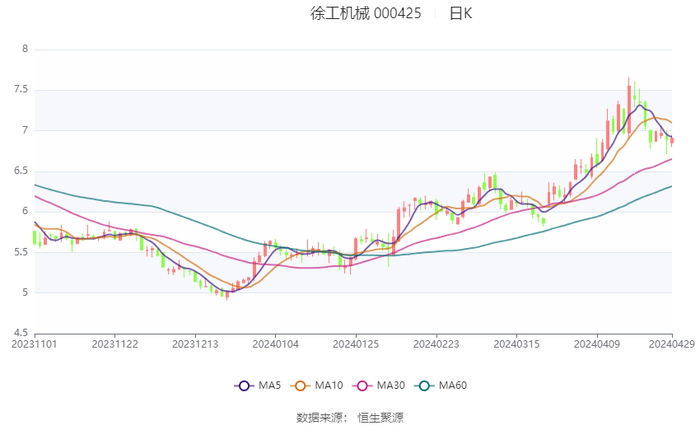Screen dimensions: 700x426
Task: Toggle the MA5 legend marker
Action: tap(244, 386)
